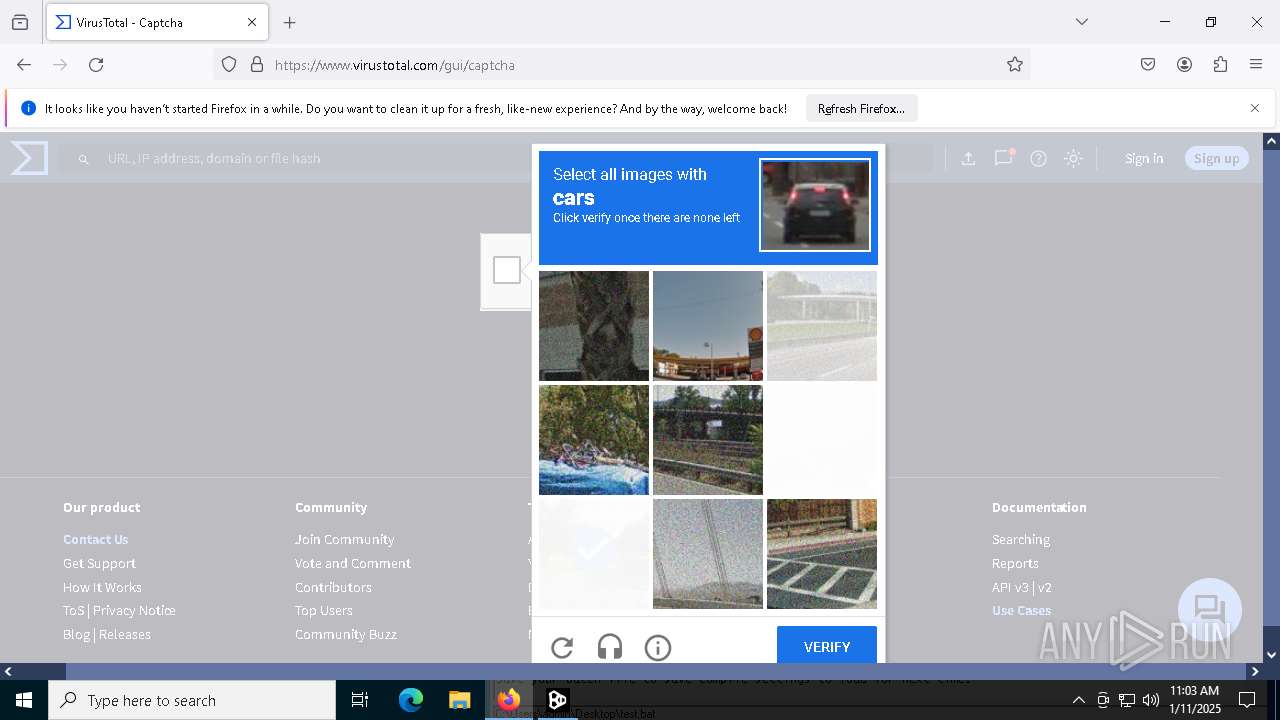This screenshot has height=720, width=1280.
Task: Reload the page in Firefox
Action: [x=96, y=65]
